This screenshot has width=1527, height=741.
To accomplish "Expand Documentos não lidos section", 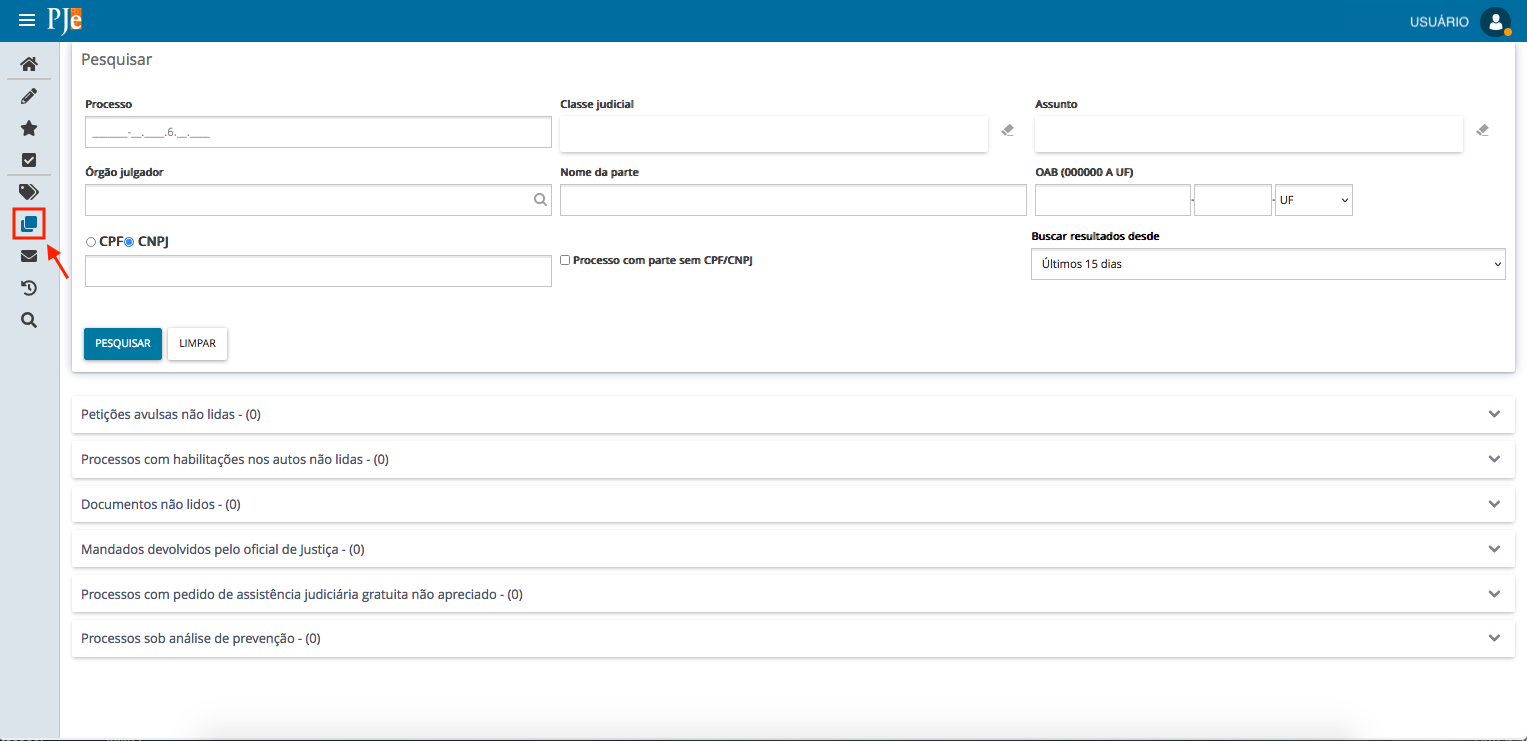I will click(x=793, y=504).
